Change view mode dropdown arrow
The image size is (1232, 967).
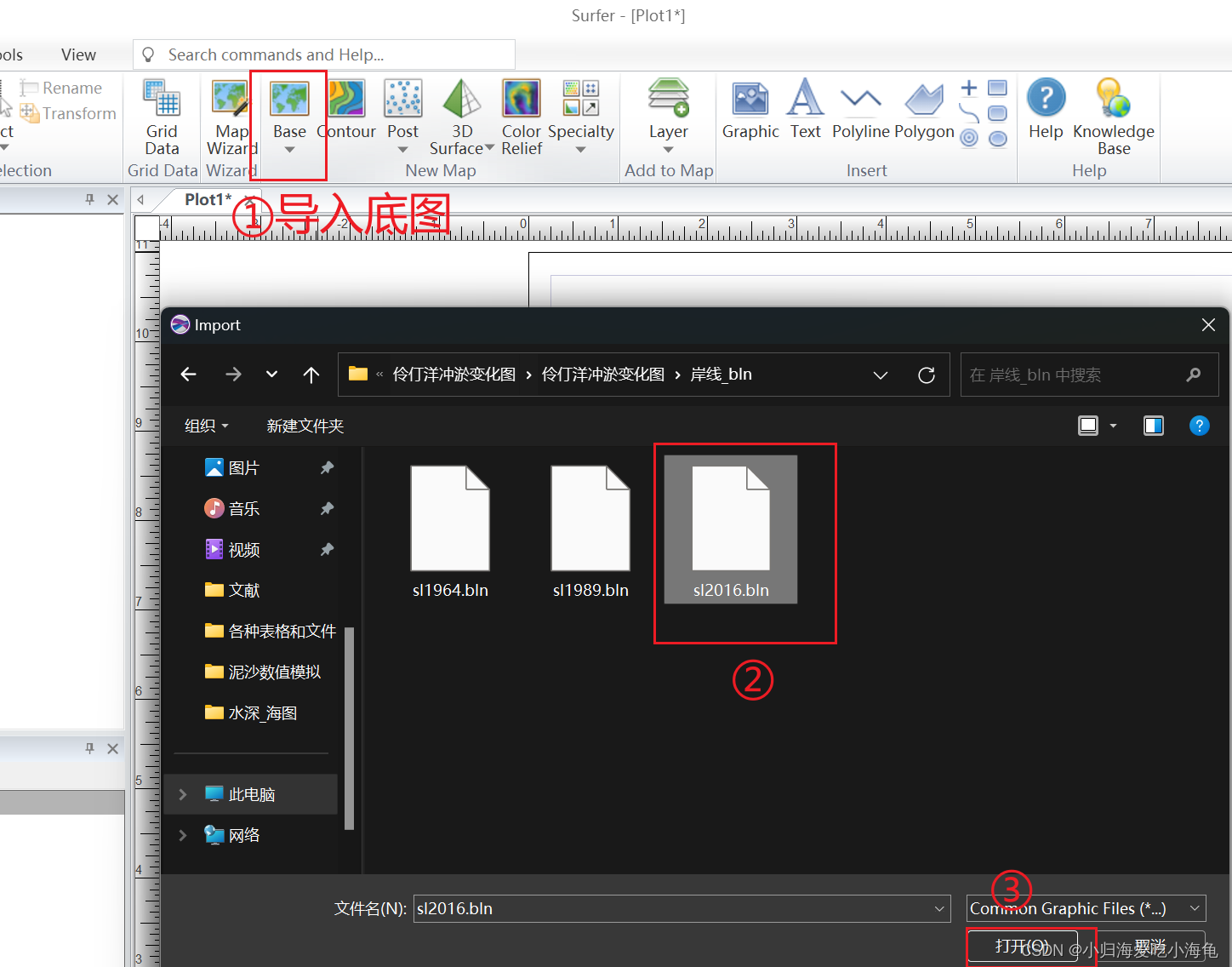1113,426
